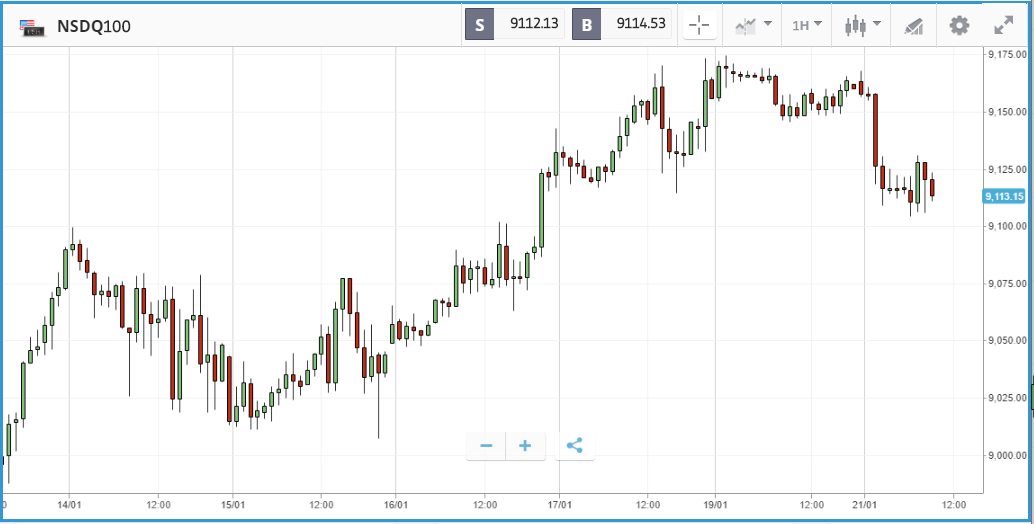
Task: Click the buy price 9114.53
Action: tap(640, 24)
